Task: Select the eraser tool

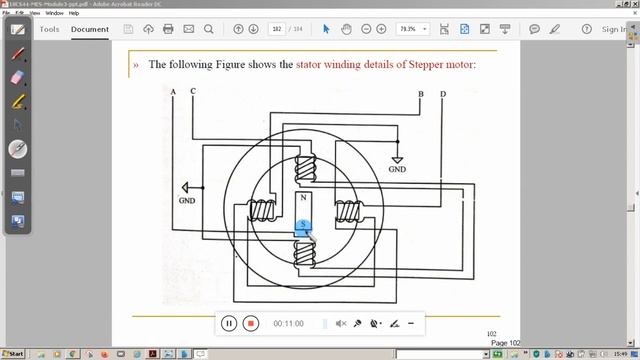Action: click(18, 78)
